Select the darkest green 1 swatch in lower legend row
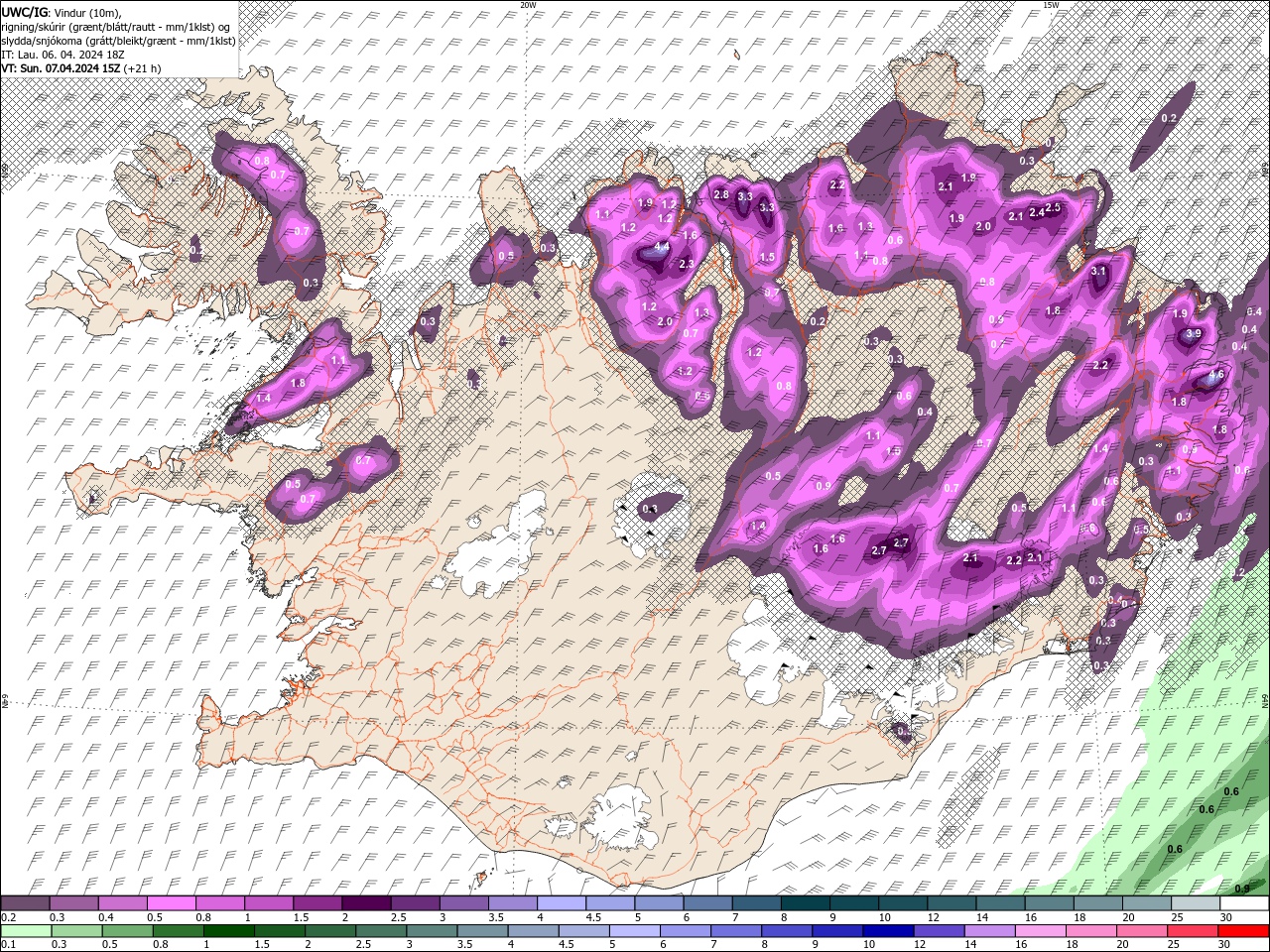The width and height of the screenshot is (1270, 952). pyautogui.click(x=228, y=931)
